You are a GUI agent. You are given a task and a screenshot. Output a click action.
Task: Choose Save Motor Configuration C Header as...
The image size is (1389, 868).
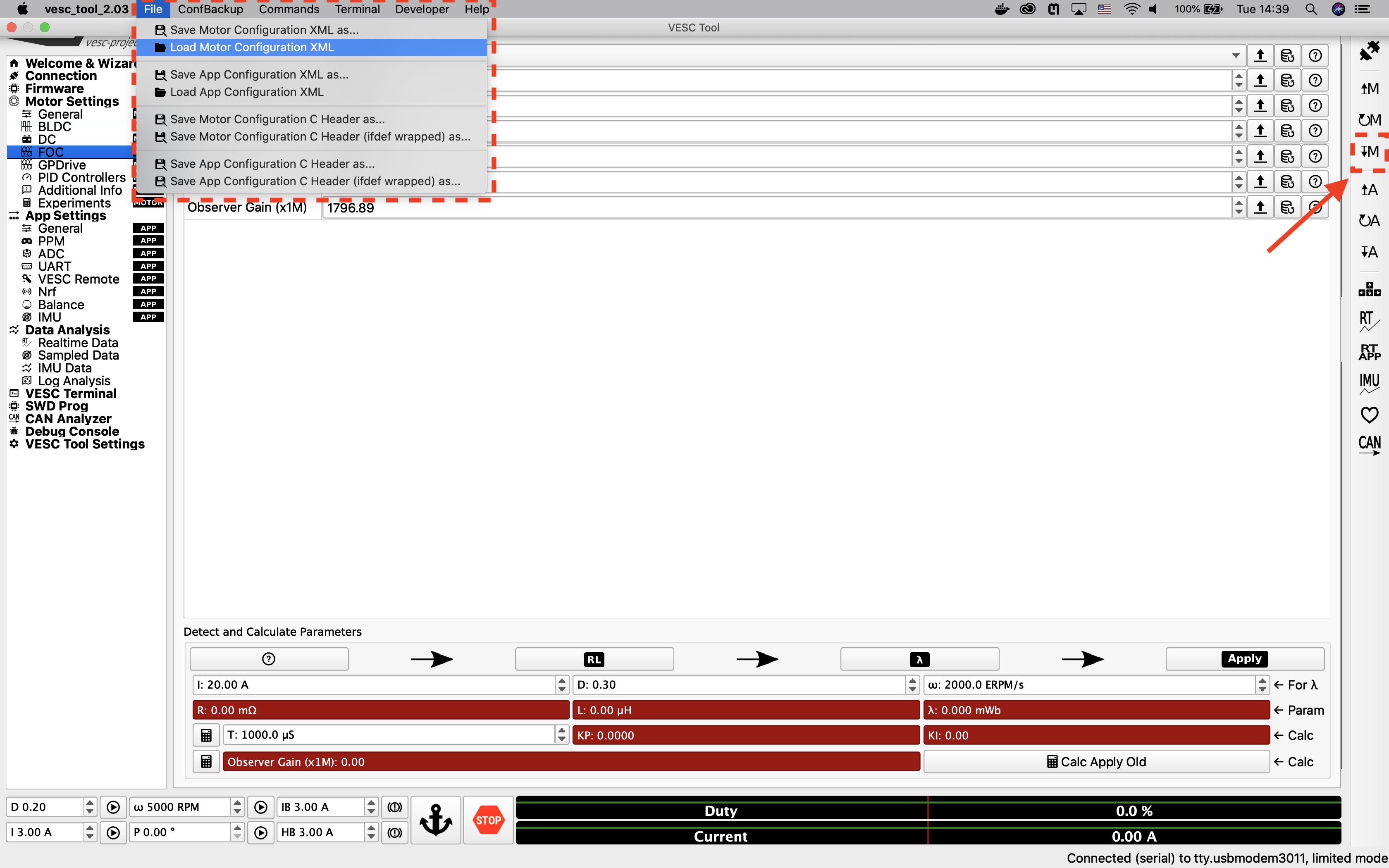[312, 119]
